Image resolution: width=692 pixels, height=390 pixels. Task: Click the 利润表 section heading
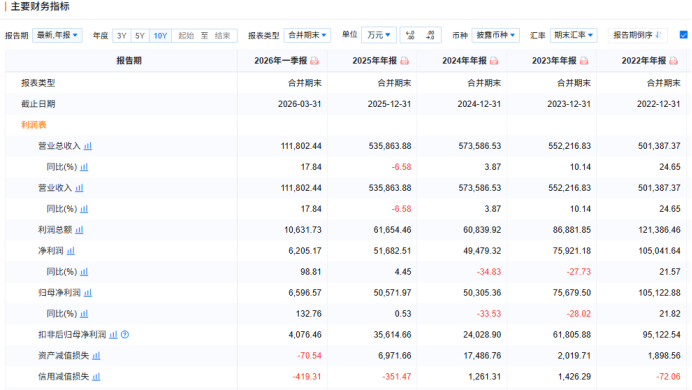[x=34, y=125]
